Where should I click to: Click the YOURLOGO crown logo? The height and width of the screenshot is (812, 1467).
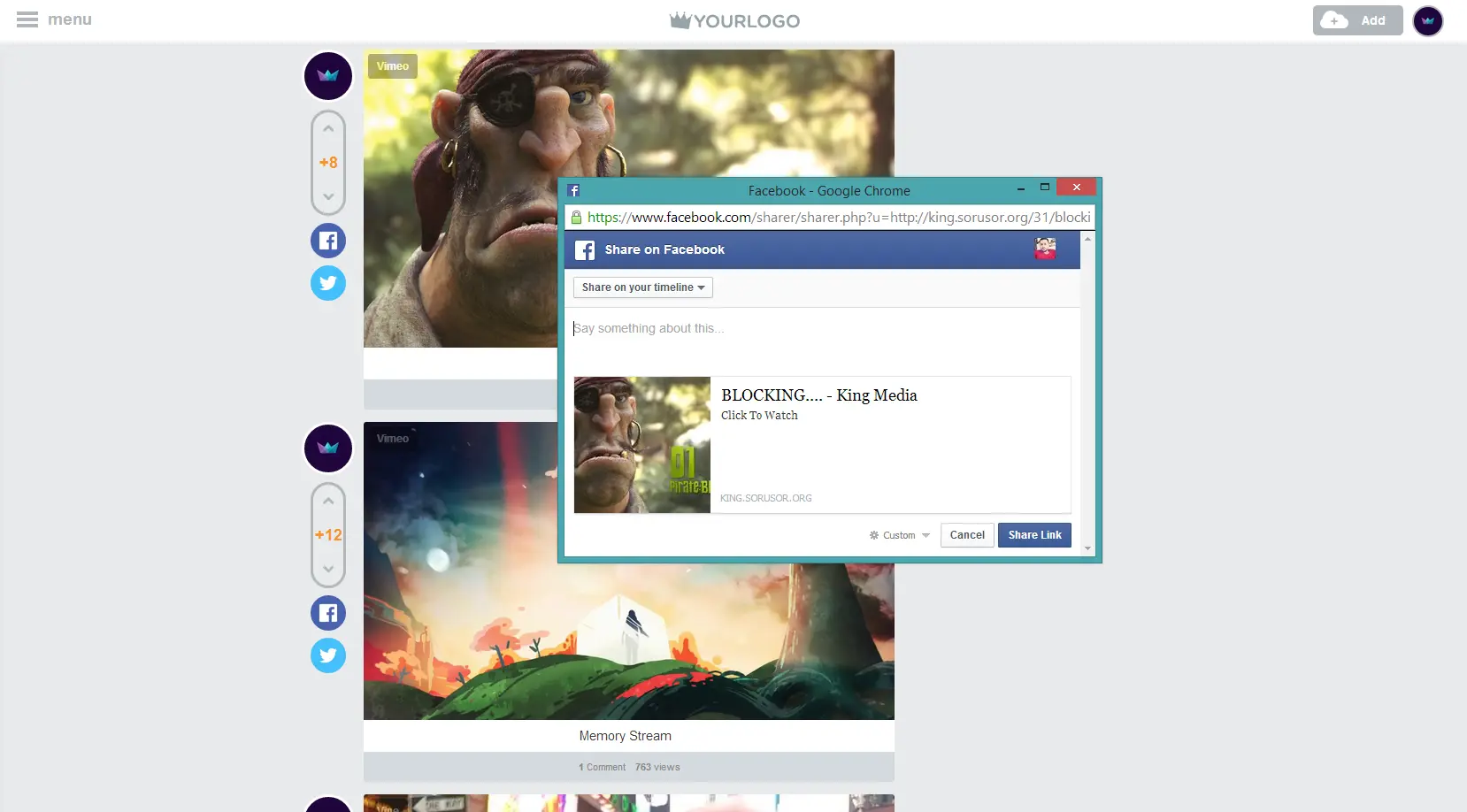(x=734, y=20)
